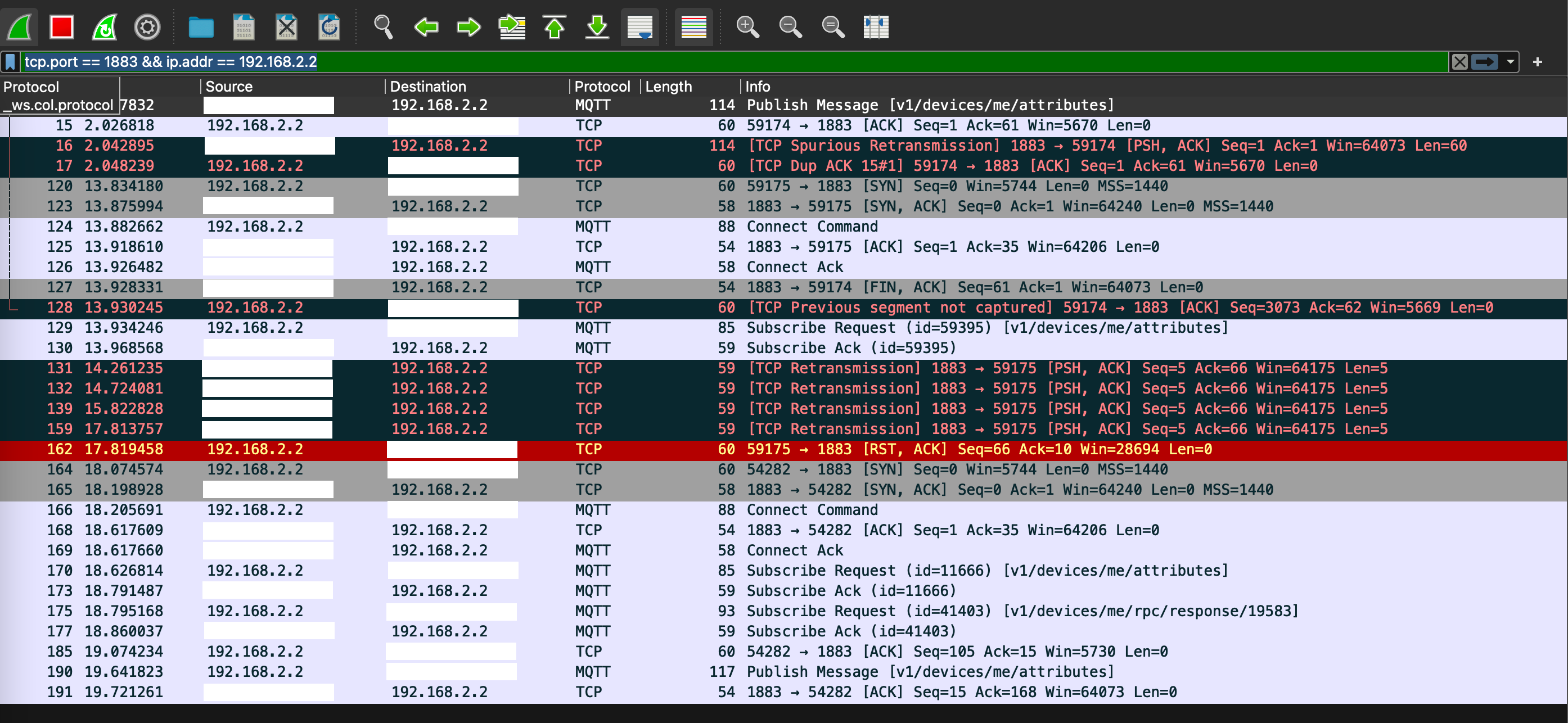Select Subscribe Request id=11666 row
Screen dimensions: 1568x723
click(784, 571)
